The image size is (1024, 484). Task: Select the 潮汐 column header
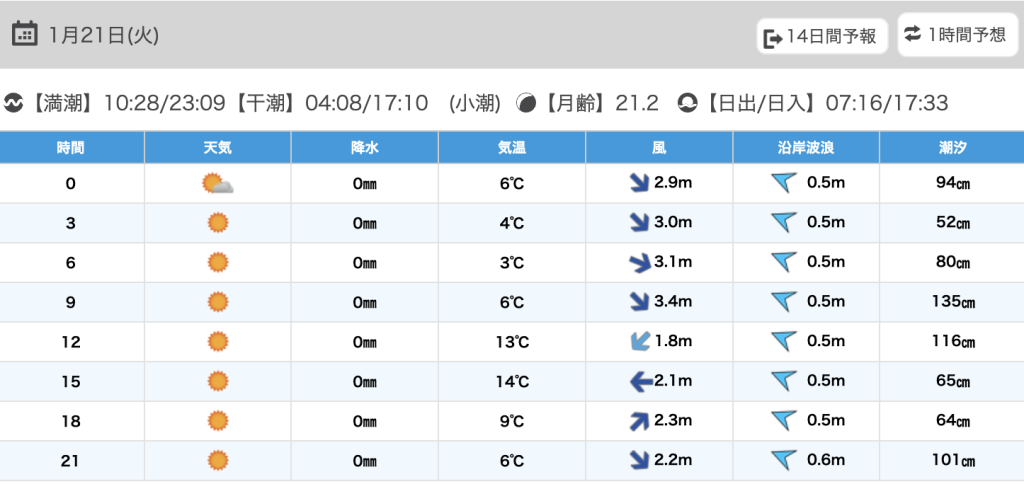pyautogui.click(x=952, y=147)
